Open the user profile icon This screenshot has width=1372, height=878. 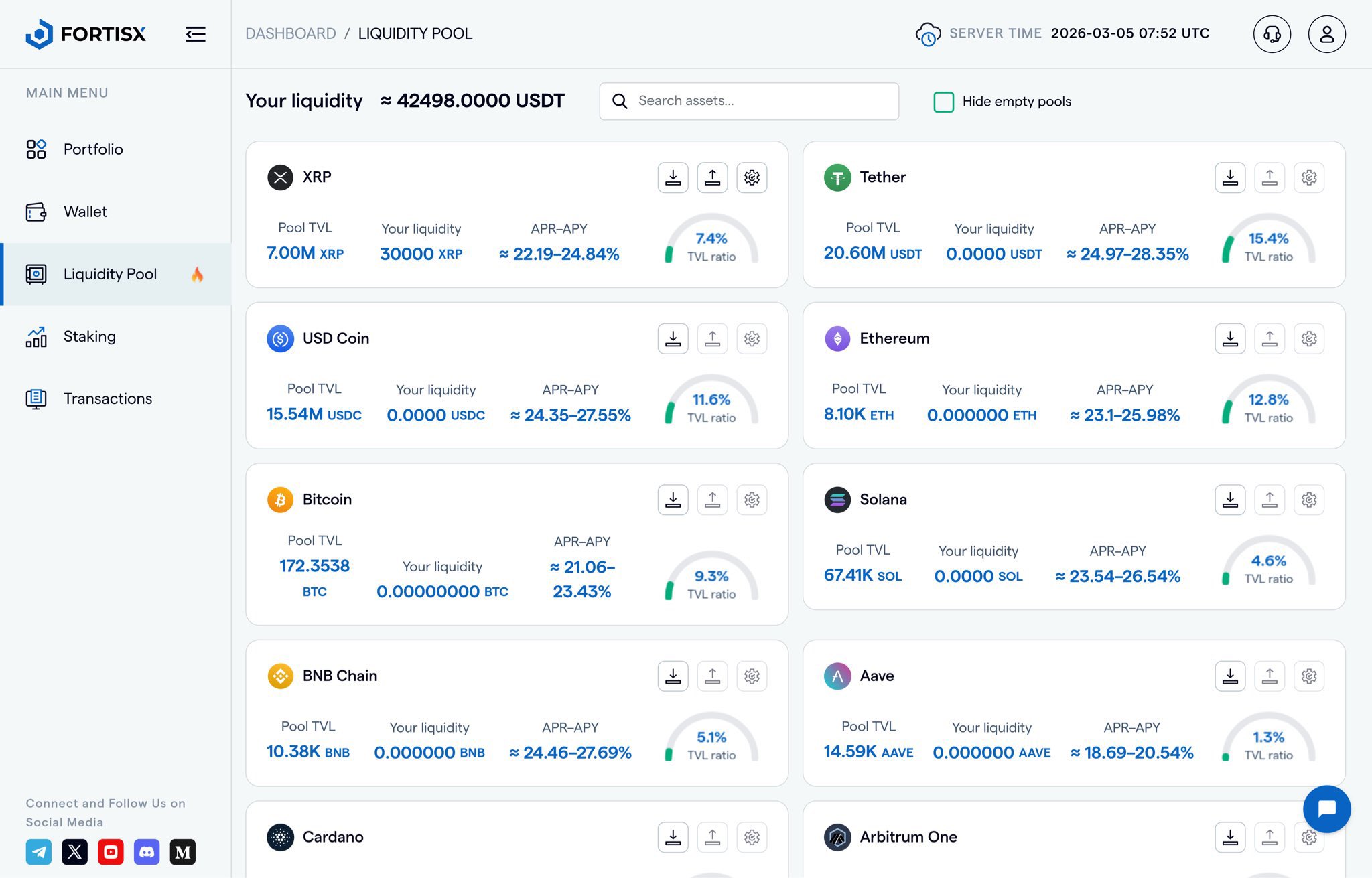click(1326, 34)
